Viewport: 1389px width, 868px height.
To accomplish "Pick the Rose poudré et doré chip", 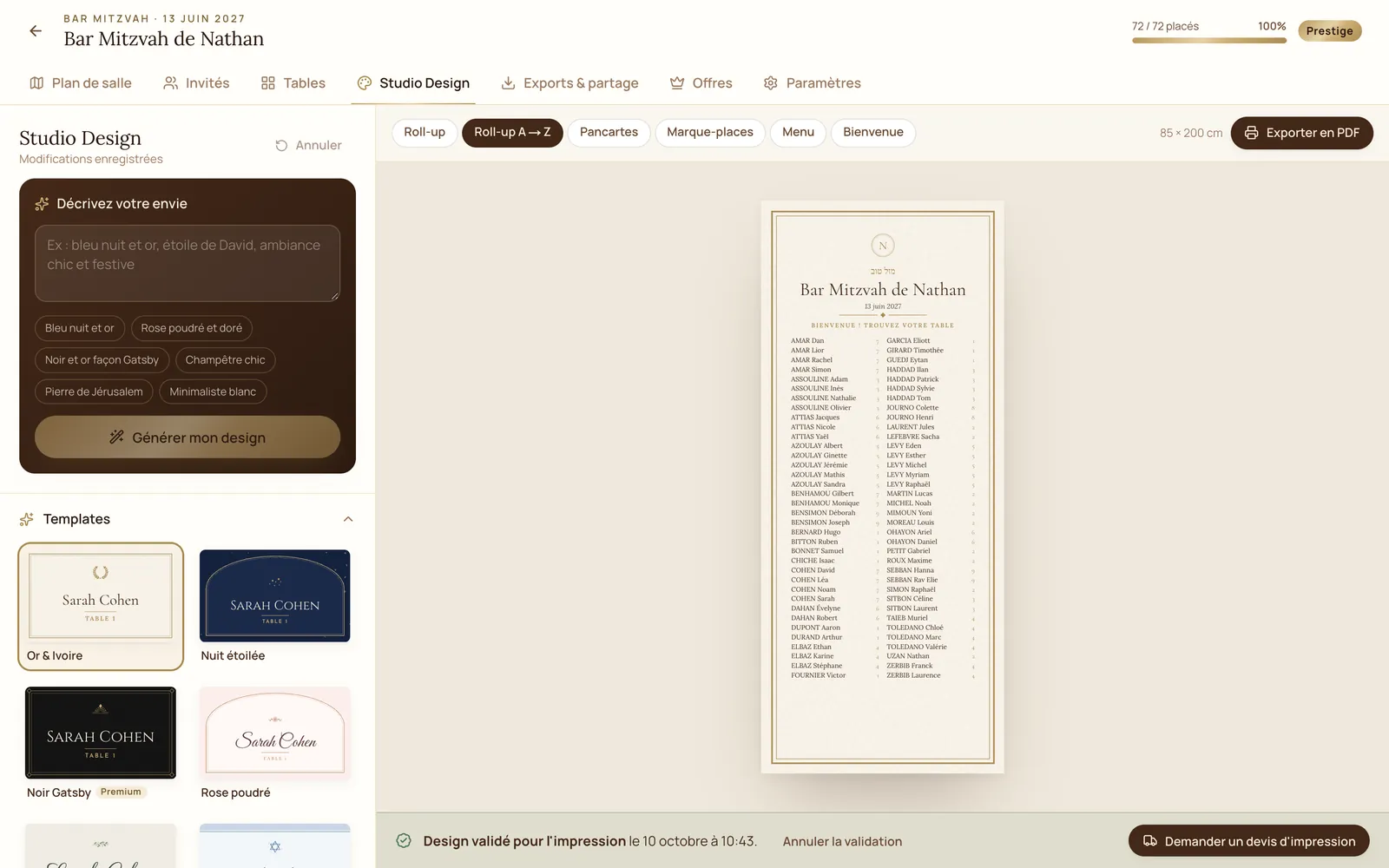I will pos(192,328).
